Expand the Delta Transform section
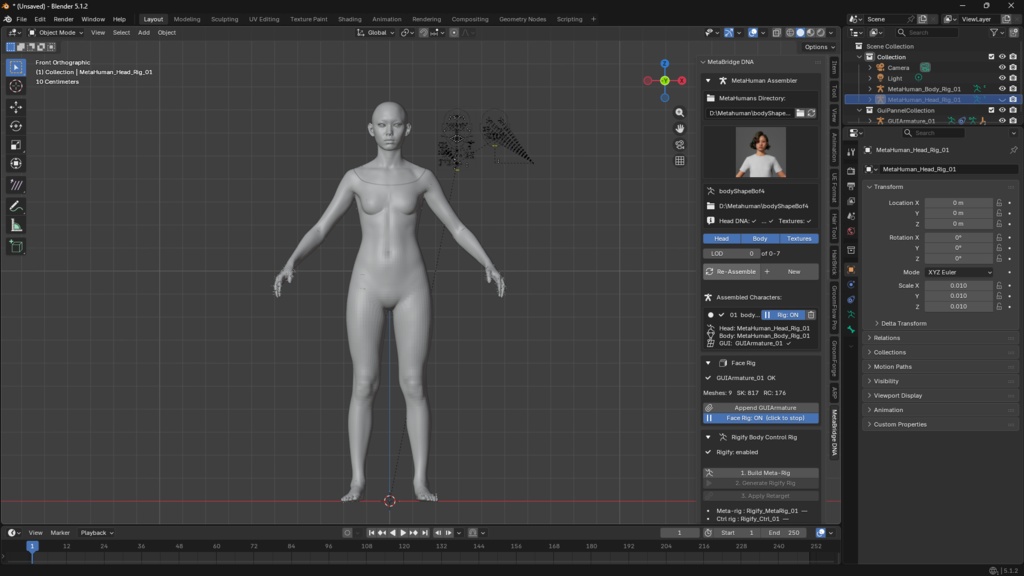The image size is (1024, 576). pos(903,323)
